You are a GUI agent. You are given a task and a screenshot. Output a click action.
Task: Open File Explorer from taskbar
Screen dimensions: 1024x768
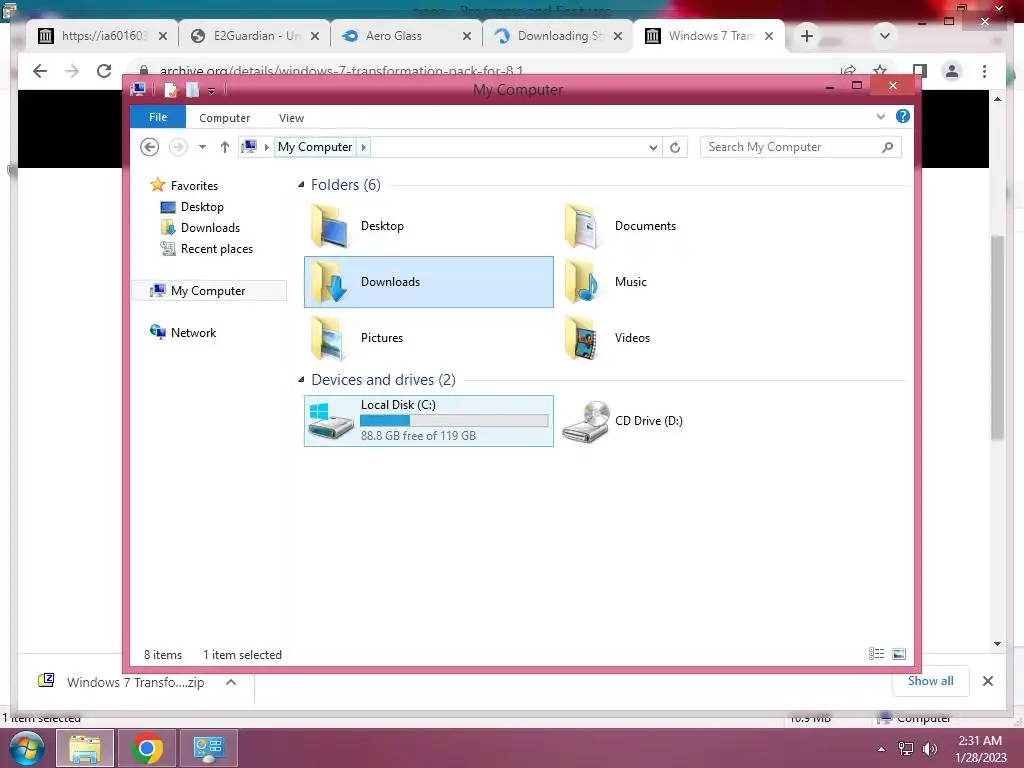(85, 748)
